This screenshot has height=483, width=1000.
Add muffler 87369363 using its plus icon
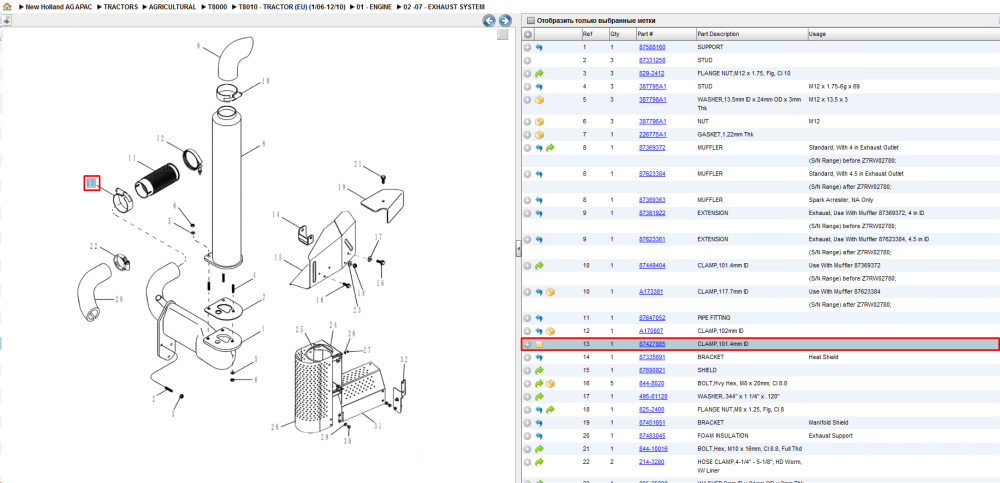tap(527, 200)
